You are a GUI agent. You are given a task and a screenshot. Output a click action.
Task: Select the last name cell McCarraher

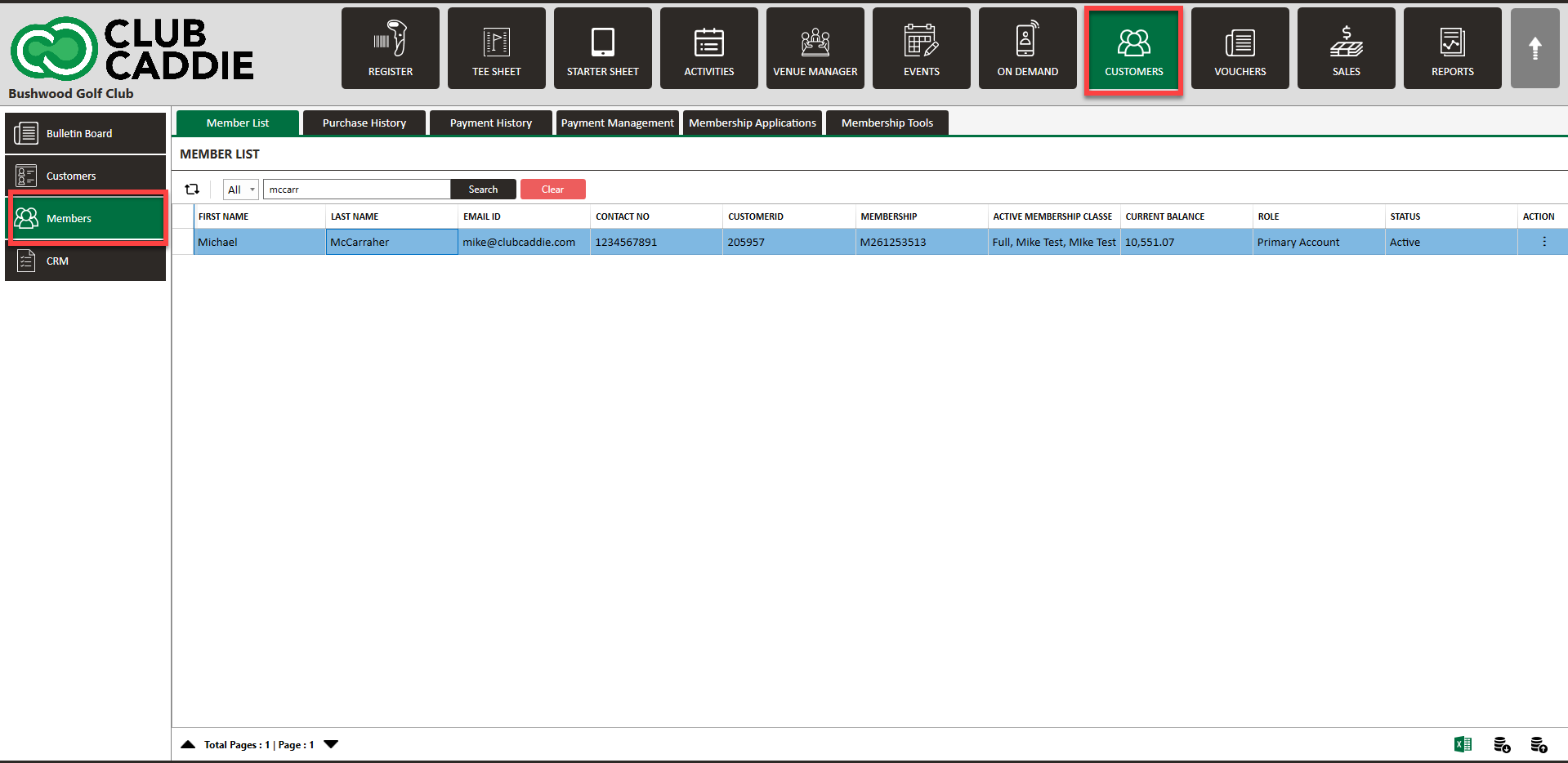click(392, 242)
